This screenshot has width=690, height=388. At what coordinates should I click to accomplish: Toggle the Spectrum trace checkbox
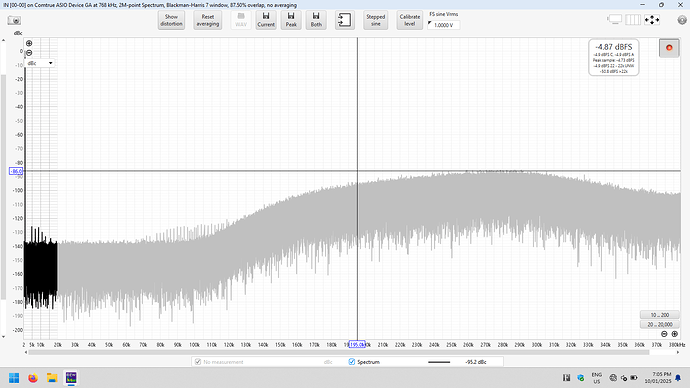[352, 362]
